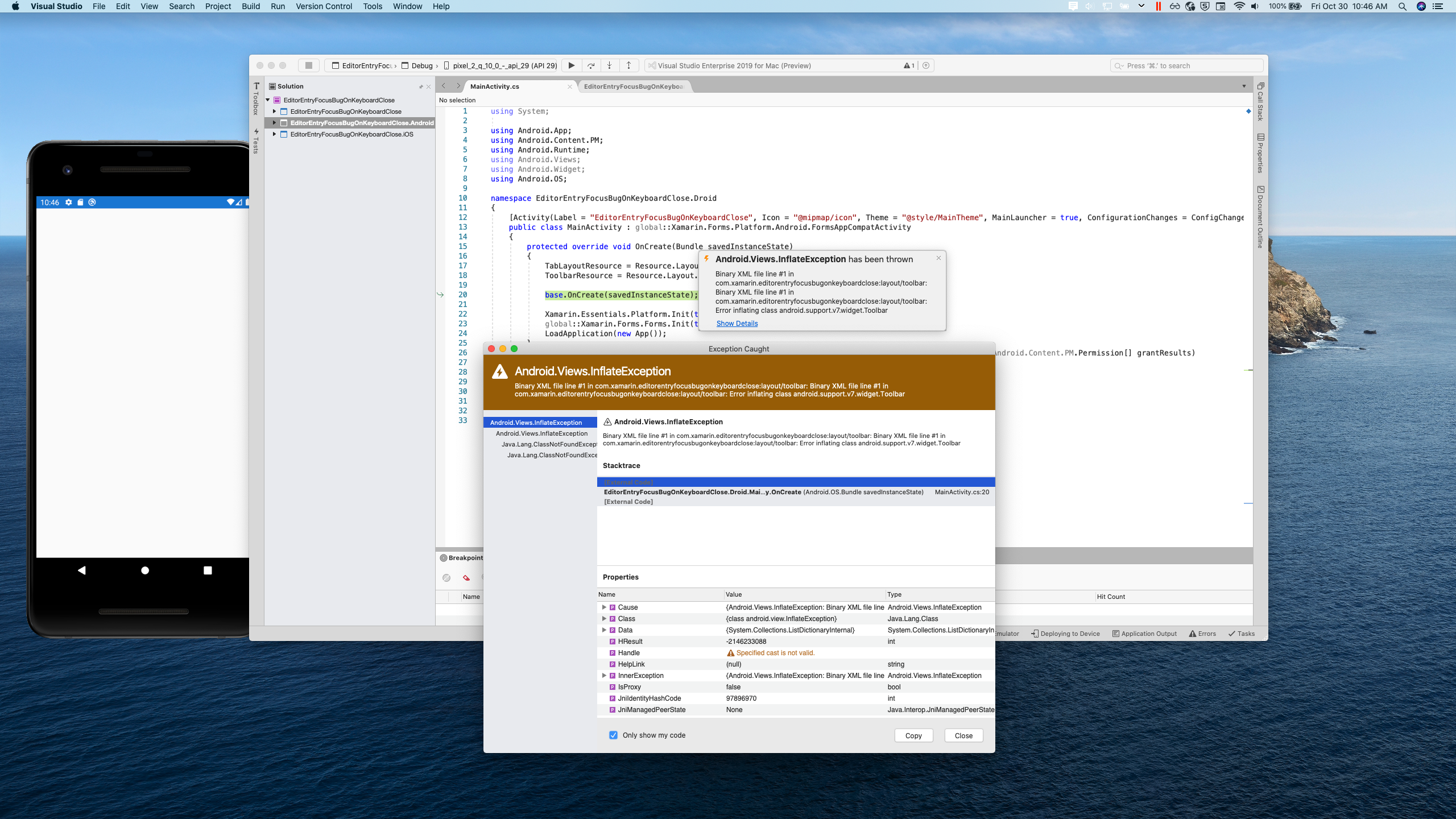The image size is (1456, 819).
Task: Click the Step Into debugger icon
Action: pyautogui.click(x=609, y=65)
